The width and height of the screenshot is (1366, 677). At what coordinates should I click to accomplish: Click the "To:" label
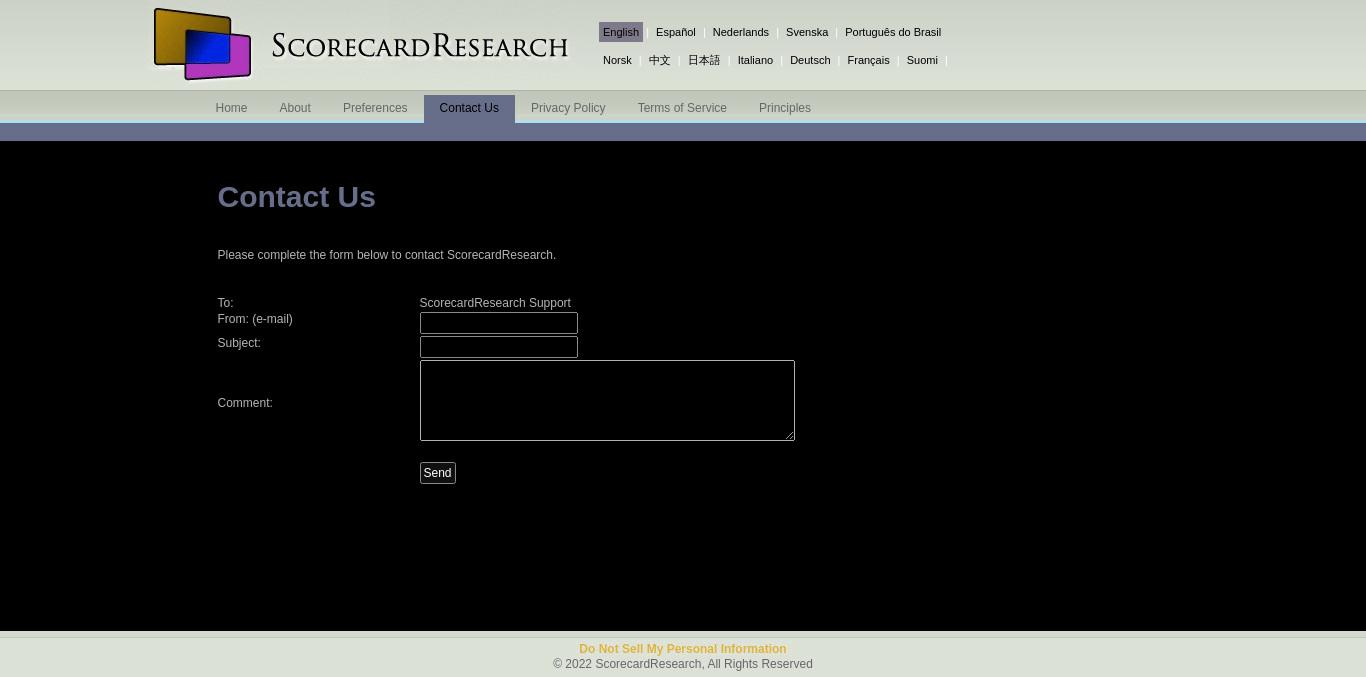click(225, 303)
